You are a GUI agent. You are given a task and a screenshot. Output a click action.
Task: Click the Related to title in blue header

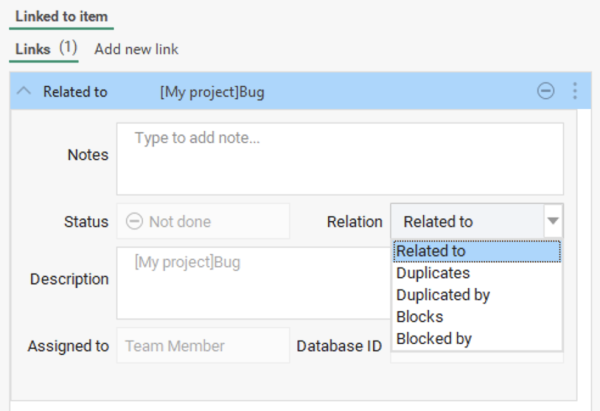tap(75, 92)
